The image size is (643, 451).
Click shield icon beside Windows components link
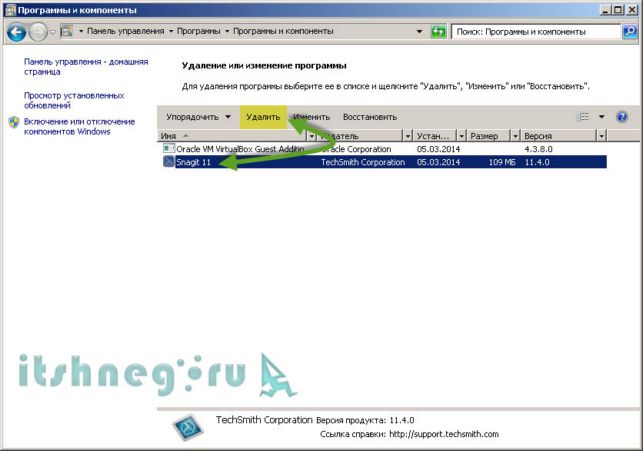coord(14,122)
